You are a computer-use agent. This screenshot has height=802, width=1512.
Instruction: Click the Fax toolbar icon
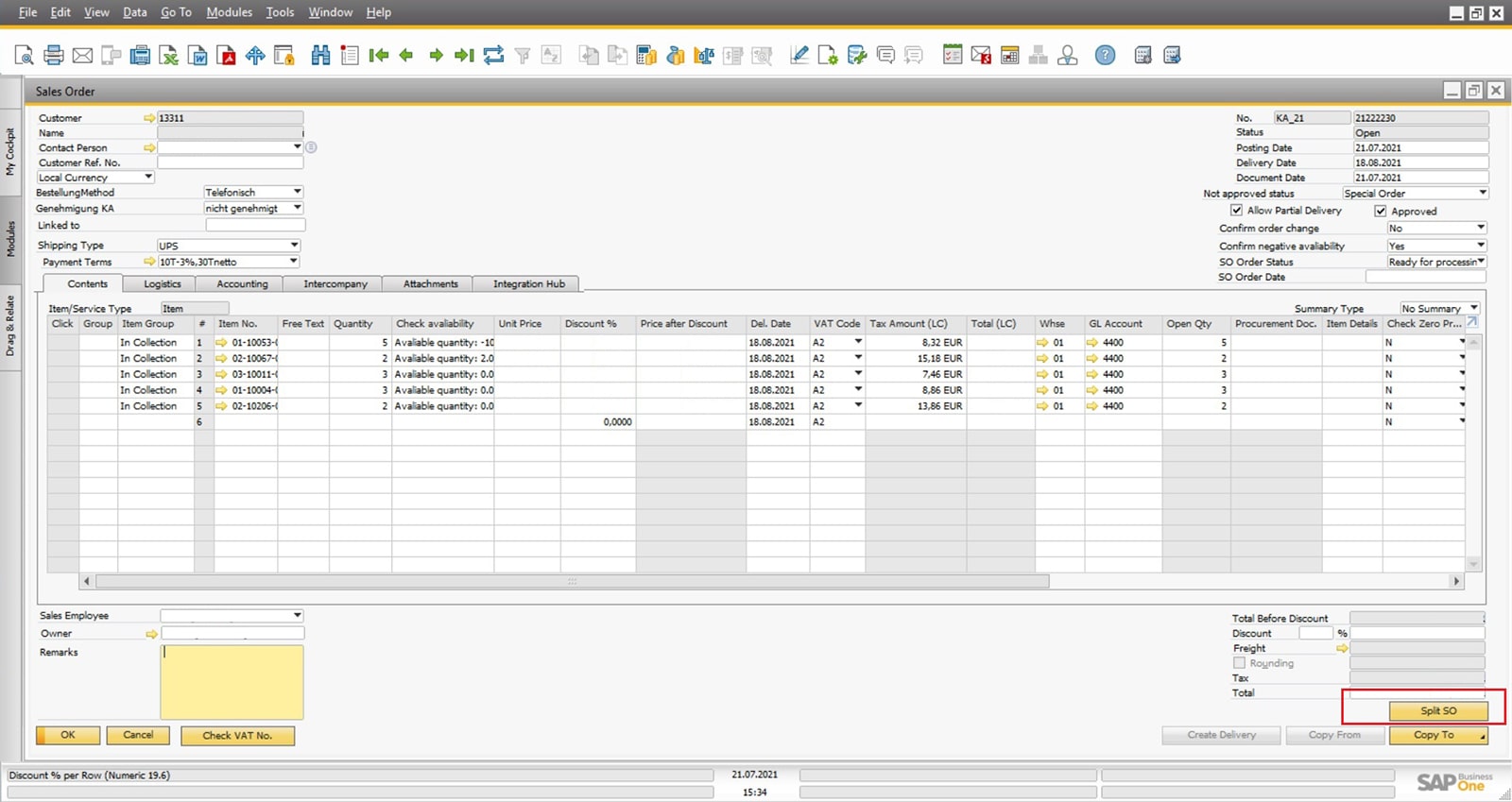point(140,56)
